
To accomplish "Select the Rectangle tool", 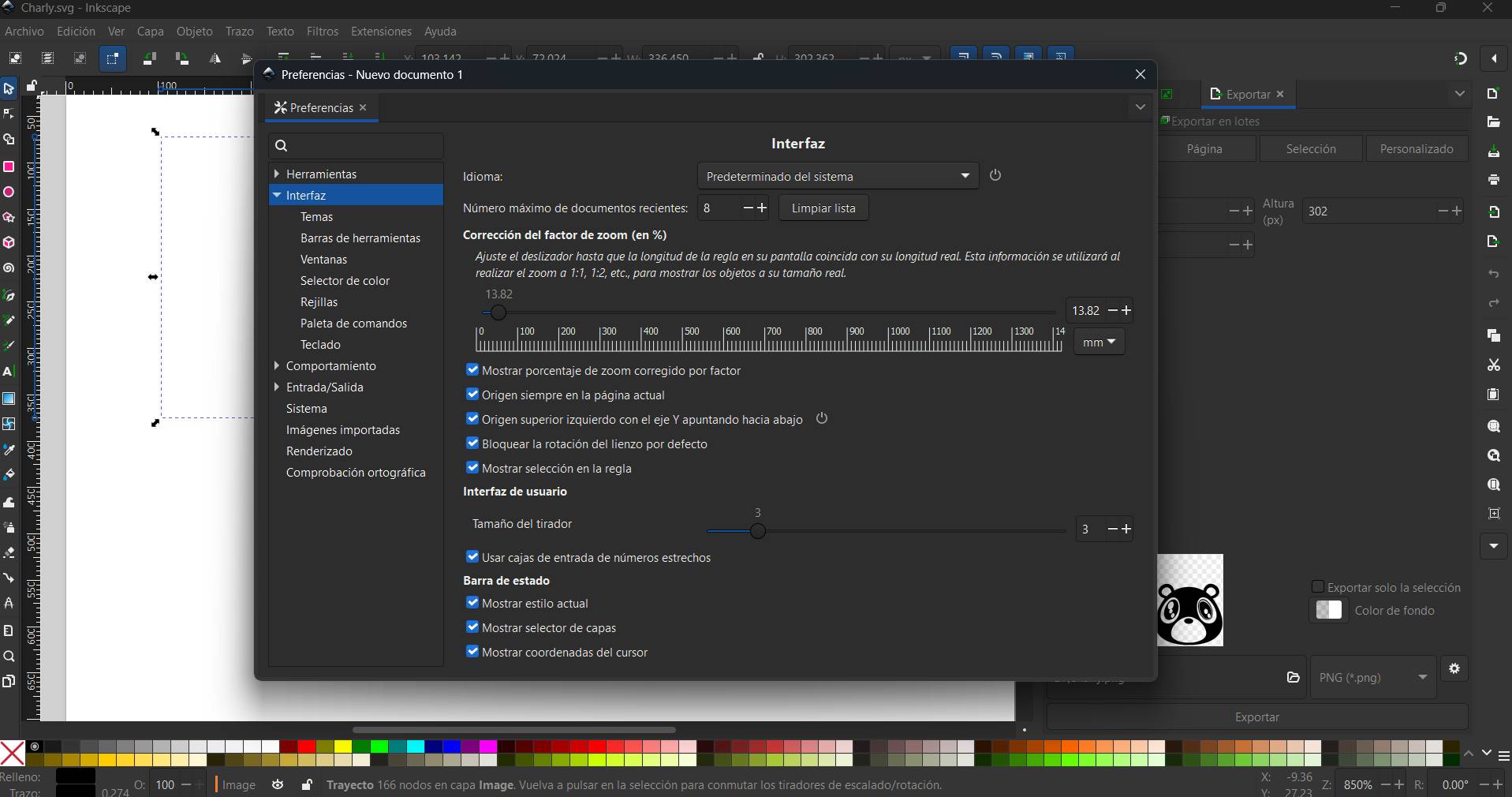I will 9,167.
